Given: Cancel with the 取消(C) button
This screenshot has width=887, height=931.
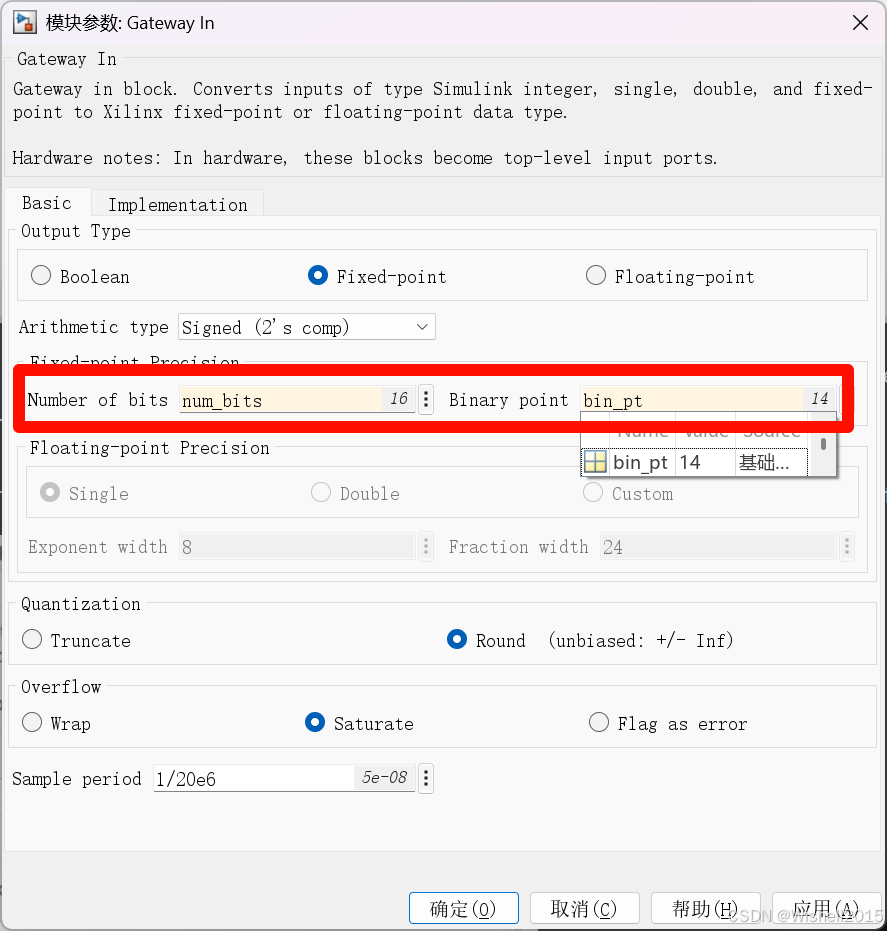Looking at the screenshot, I should 584,908.
